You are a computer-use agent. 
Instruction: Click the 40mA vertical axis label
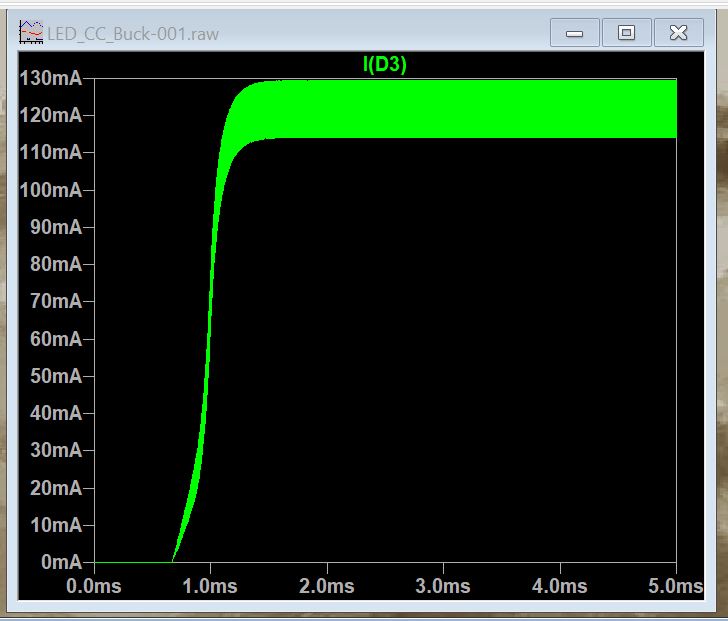coord(56,413)
